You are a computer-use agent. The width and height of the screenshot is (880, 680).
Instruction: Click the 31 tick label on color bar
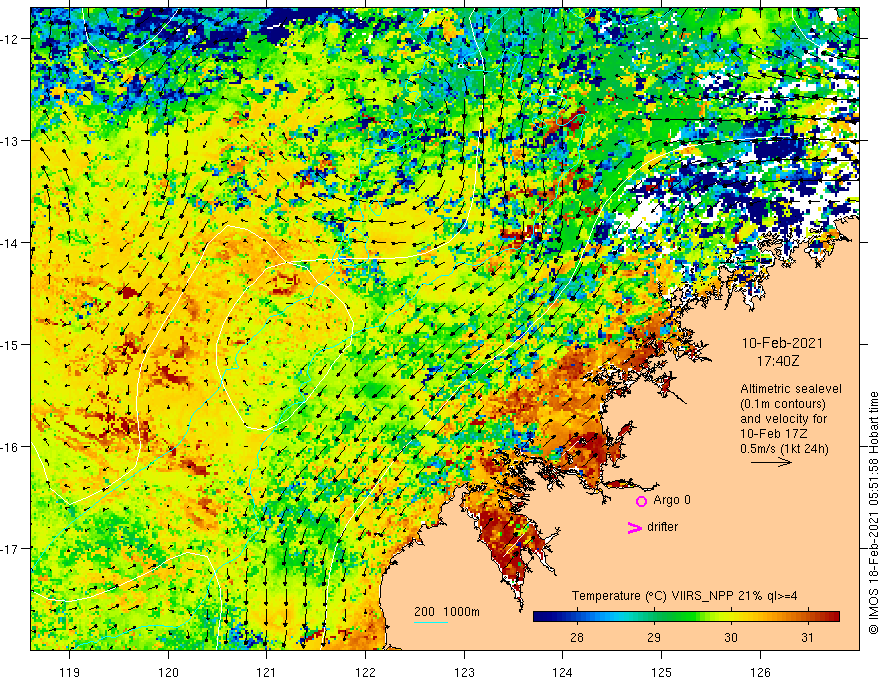(x=807, y=638)
